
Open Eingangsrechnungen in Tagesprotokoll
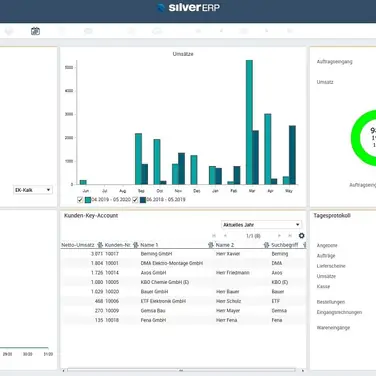point(339,312)
